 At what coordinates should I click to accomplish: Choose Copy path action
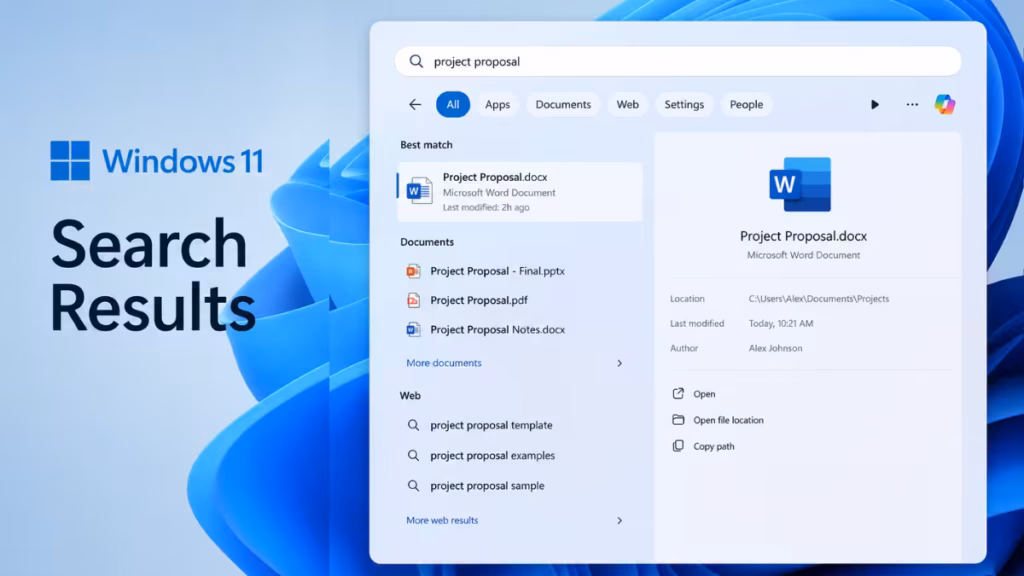(x=713, y=446)
